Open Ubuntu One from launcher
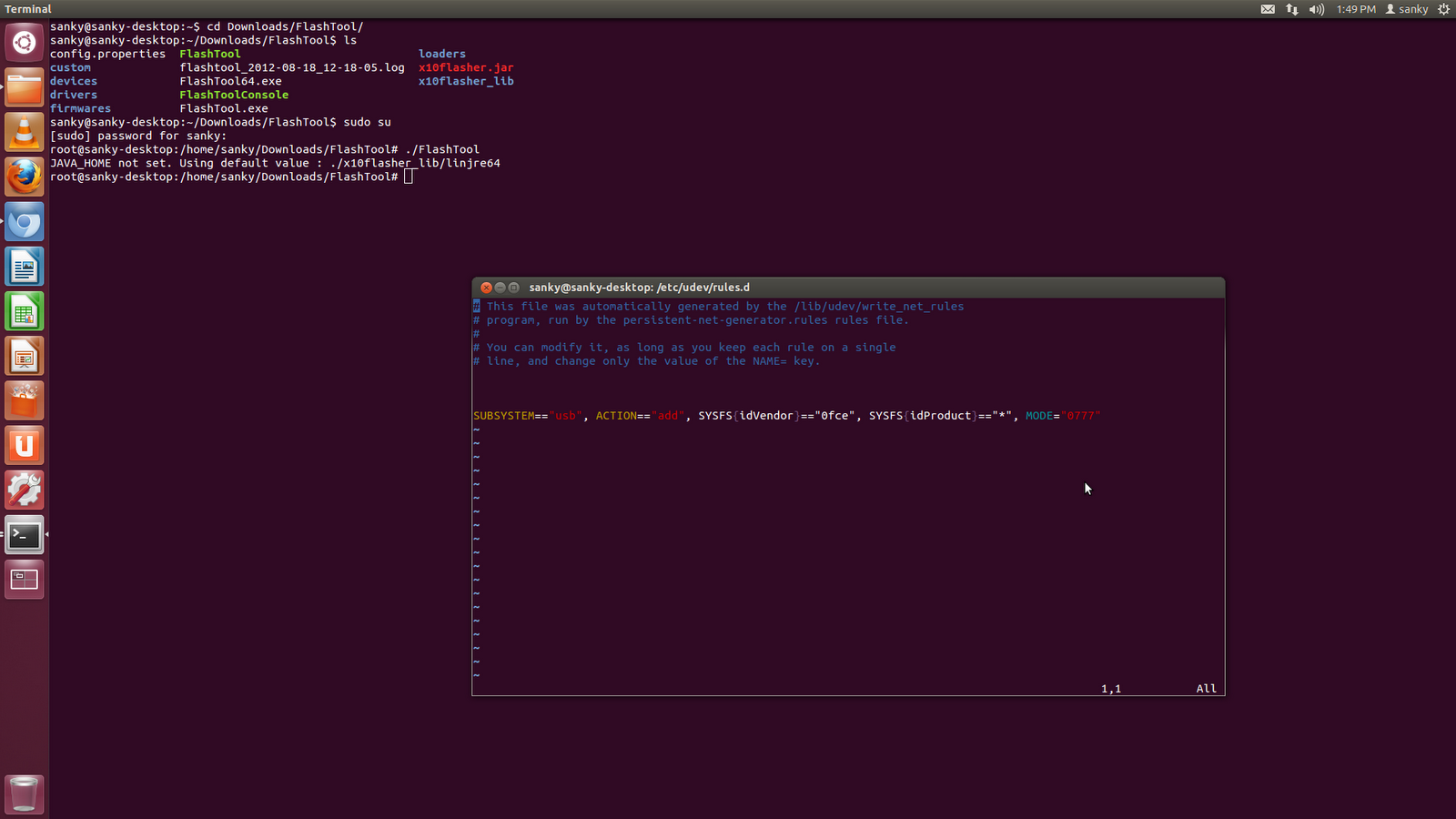Screen dimensions: 1456x819 (25, 446)
